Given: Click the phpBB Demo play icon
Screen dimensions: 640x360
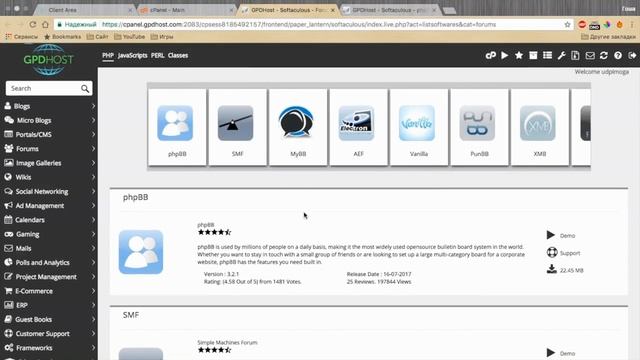Looking at the screenshot, I should pyautogui.click(x=551, y=235).
